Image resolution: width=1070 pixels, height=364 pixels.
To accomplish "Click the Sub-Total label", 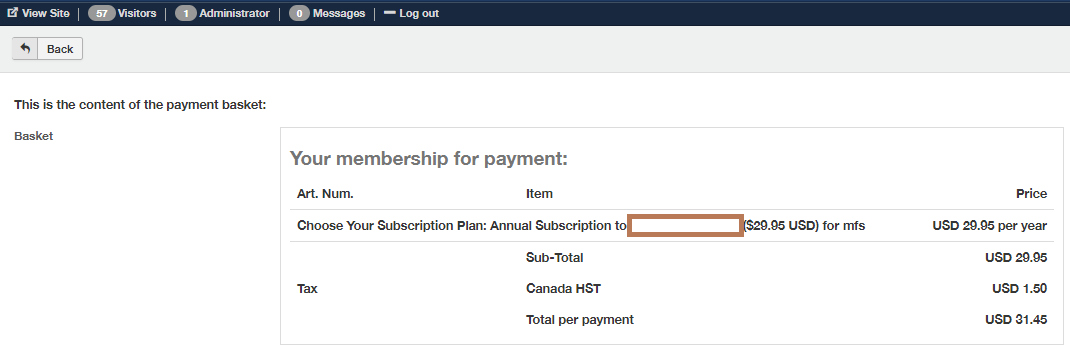I will click(555, 257).
